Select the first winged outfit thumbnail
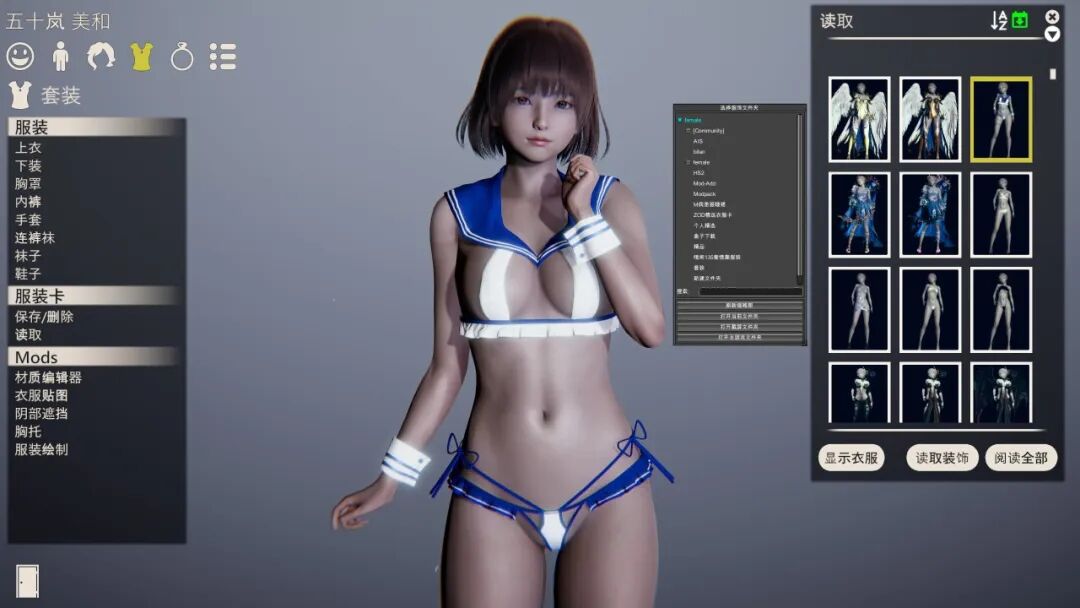This screenshot has height=608, width=1080. (x=859, y=119)
